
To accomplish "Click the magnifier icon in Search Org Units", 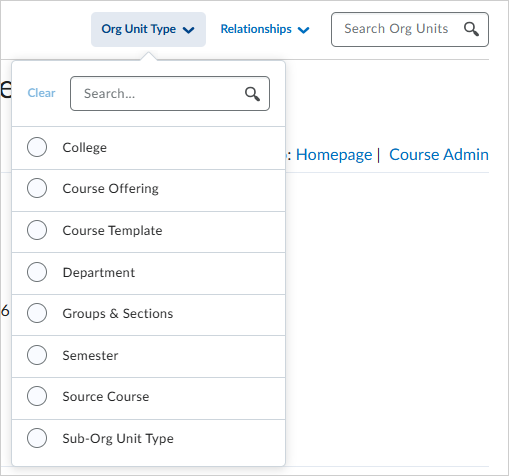I will coord(471,29).
